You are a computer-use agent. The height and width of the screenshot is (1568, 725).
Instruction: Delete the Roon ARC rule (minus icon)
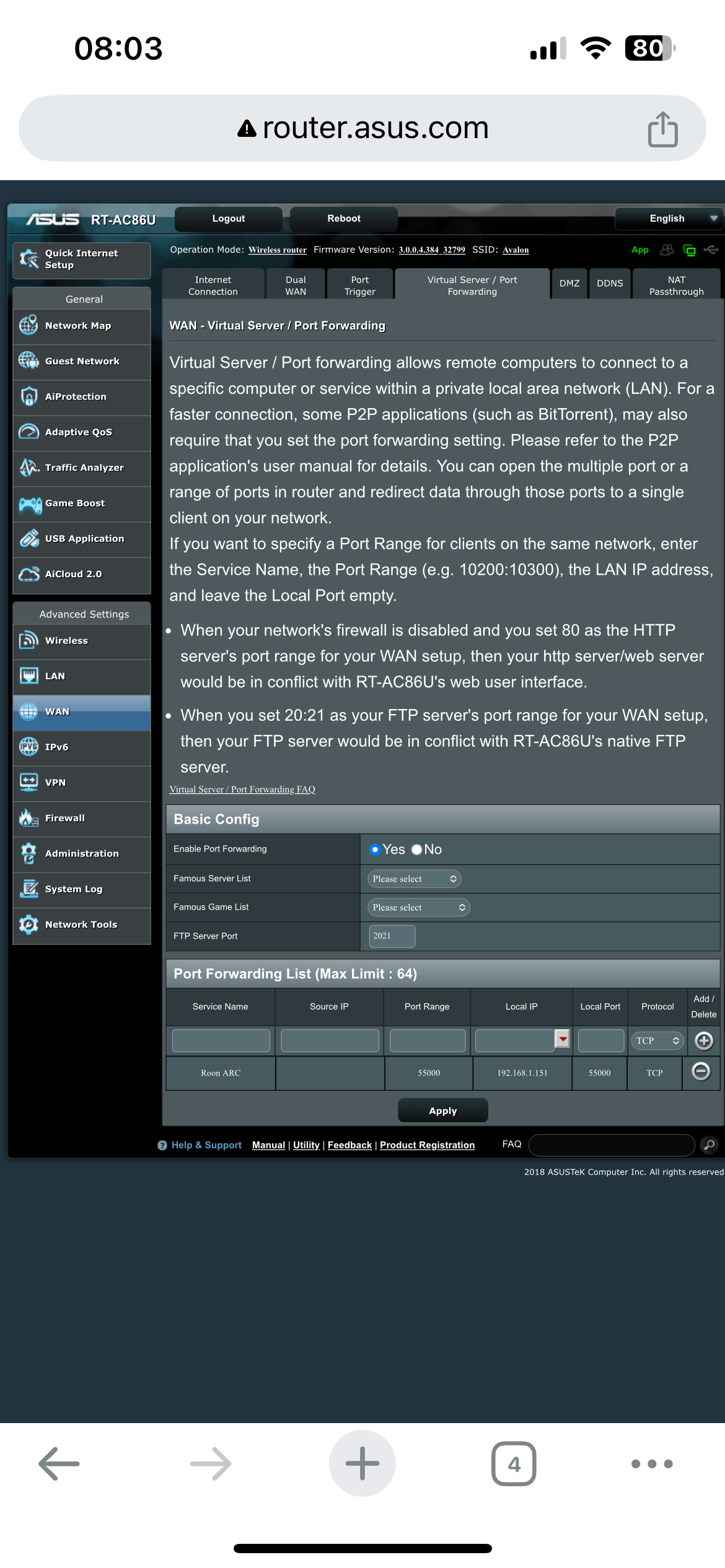click(x=701, y=1071)
